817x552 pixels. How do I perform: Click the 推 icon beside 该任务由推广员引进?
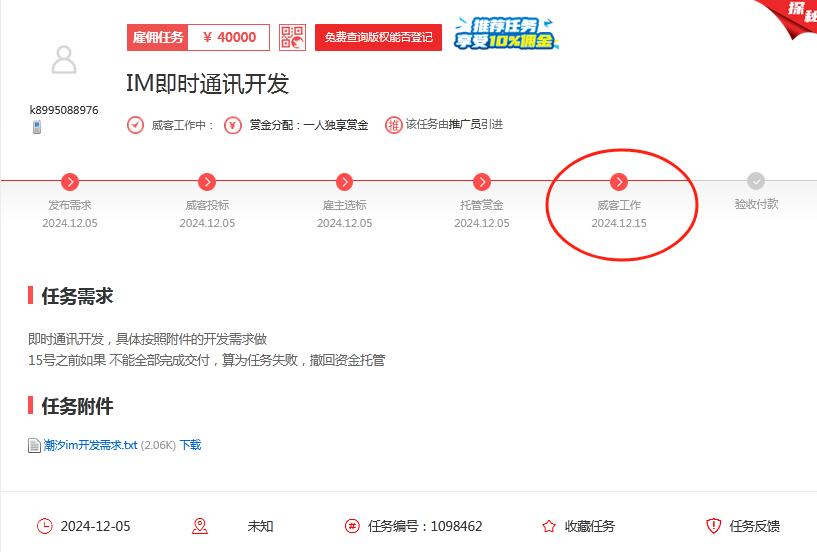pyautogui.click(x=393, y=125)
